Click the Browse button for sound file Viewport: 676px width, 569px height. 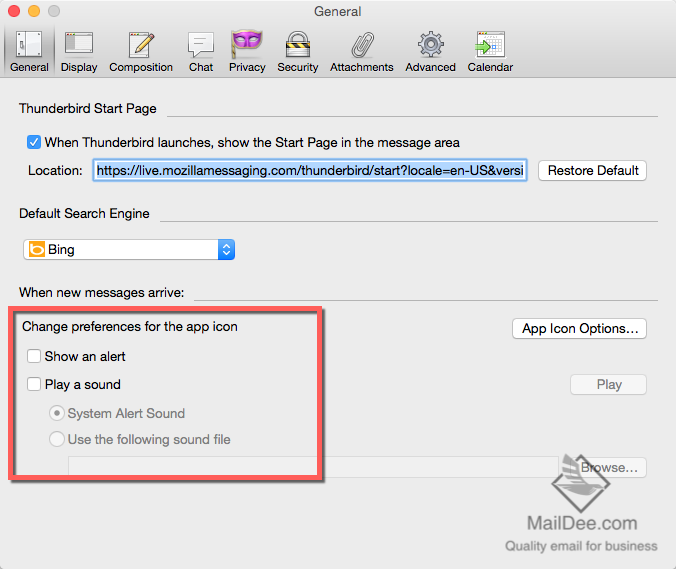608,468
